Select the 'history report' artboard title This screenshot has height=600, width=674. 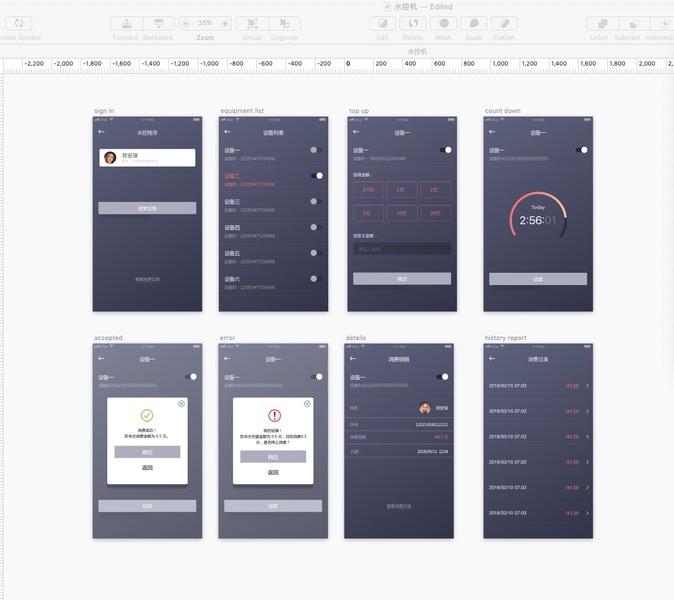506,338
